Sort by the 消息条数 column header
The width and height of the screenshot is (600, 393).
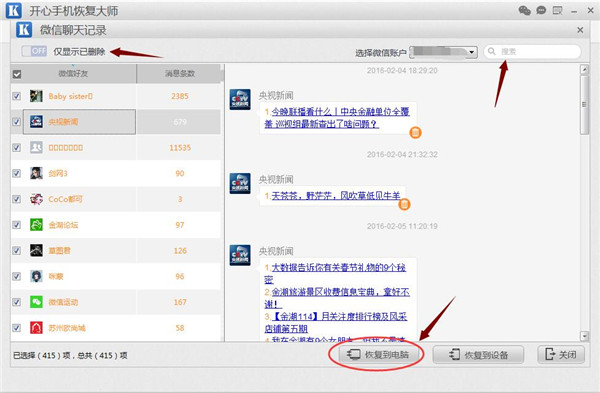pos(180,73)
